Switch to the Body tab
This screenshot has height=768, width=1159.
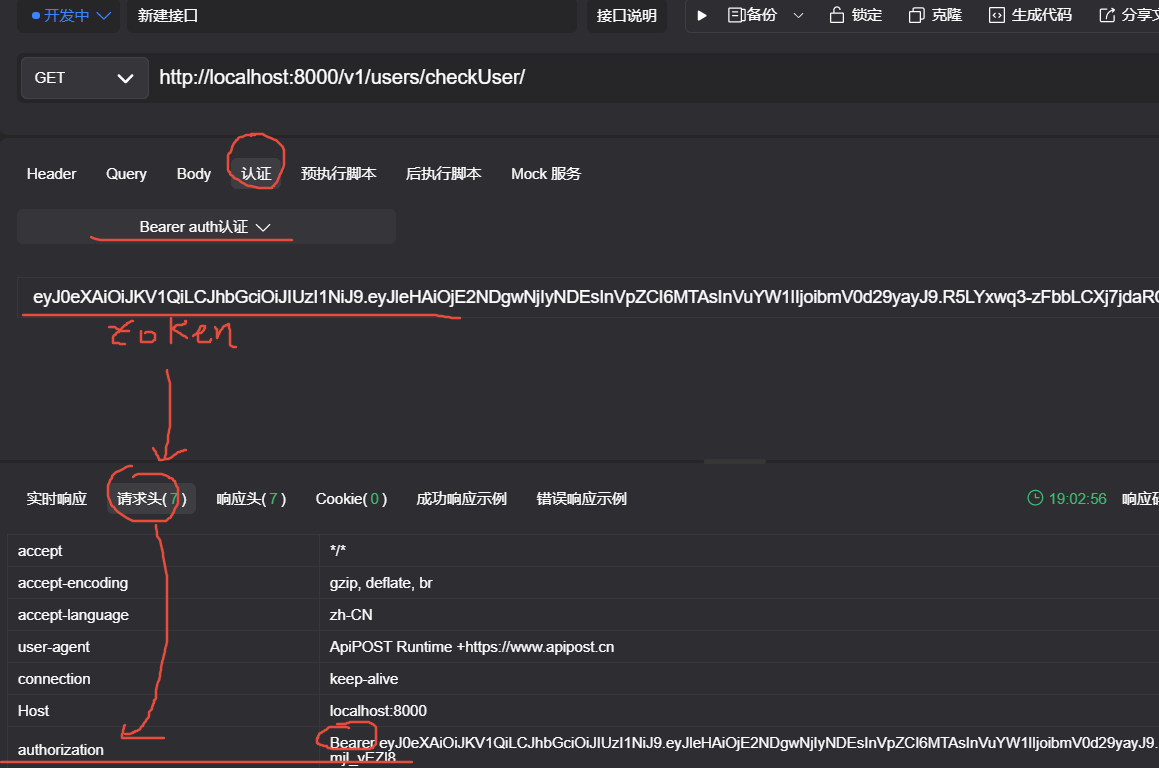[x=193, y=173]
